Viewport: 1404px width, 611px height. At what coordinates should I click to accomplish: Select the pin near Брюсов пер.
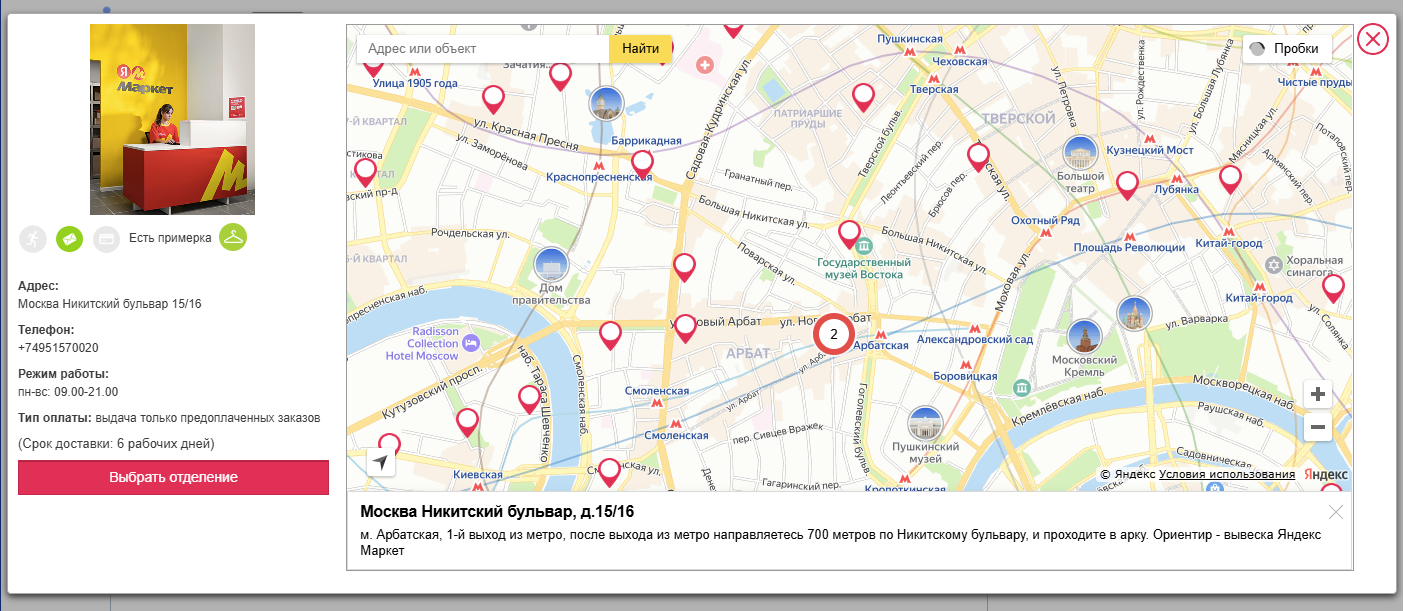point(977,158)
